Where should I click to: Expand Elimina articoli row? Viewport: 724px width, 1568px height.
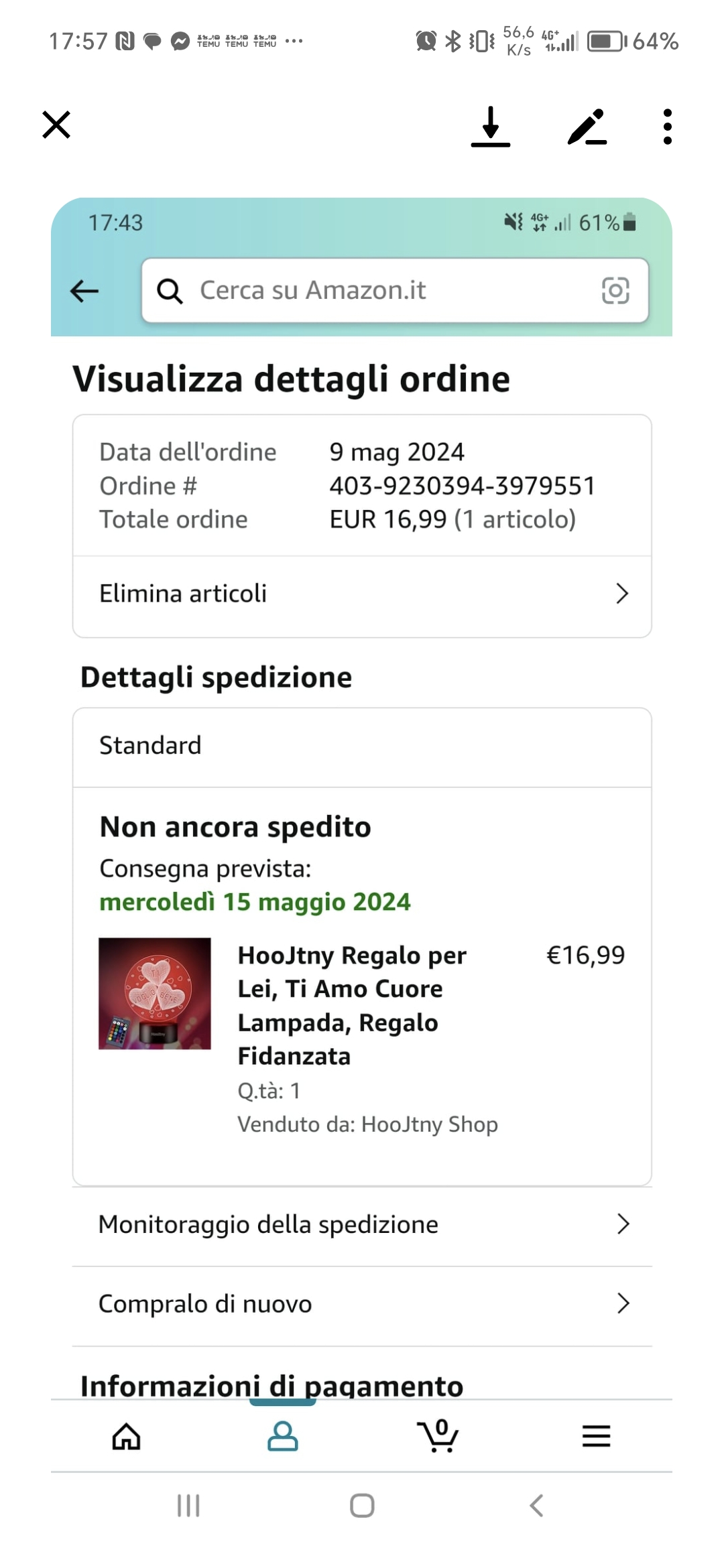362,594
